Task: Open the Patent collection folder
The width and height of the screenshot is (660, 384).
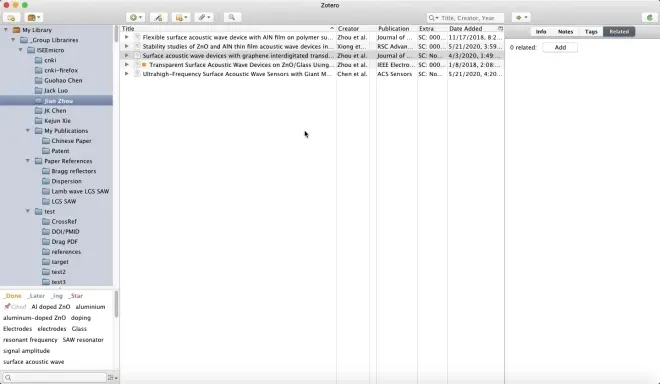Action: [60, 151]
